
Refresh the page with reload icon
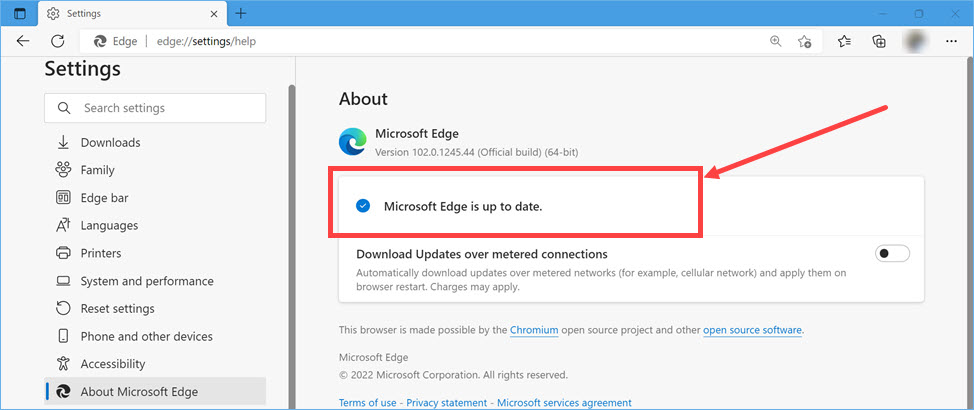[58, 41]
